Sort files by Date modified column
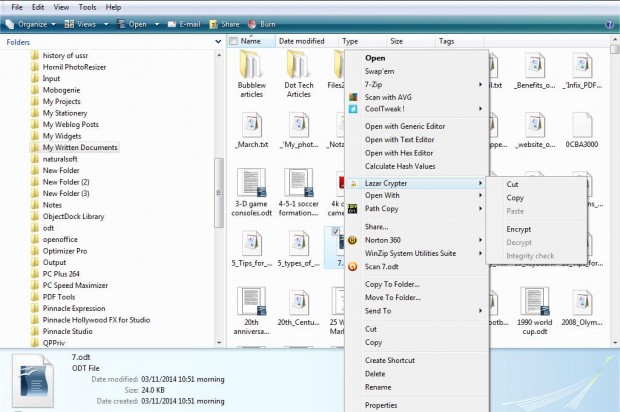 (x=301, y=42)
